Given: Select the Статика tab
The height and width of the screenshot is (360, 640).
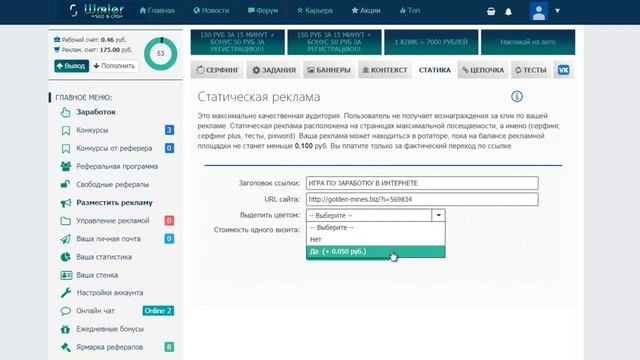Looking at the screenshot, I should (x=435, y=70).
